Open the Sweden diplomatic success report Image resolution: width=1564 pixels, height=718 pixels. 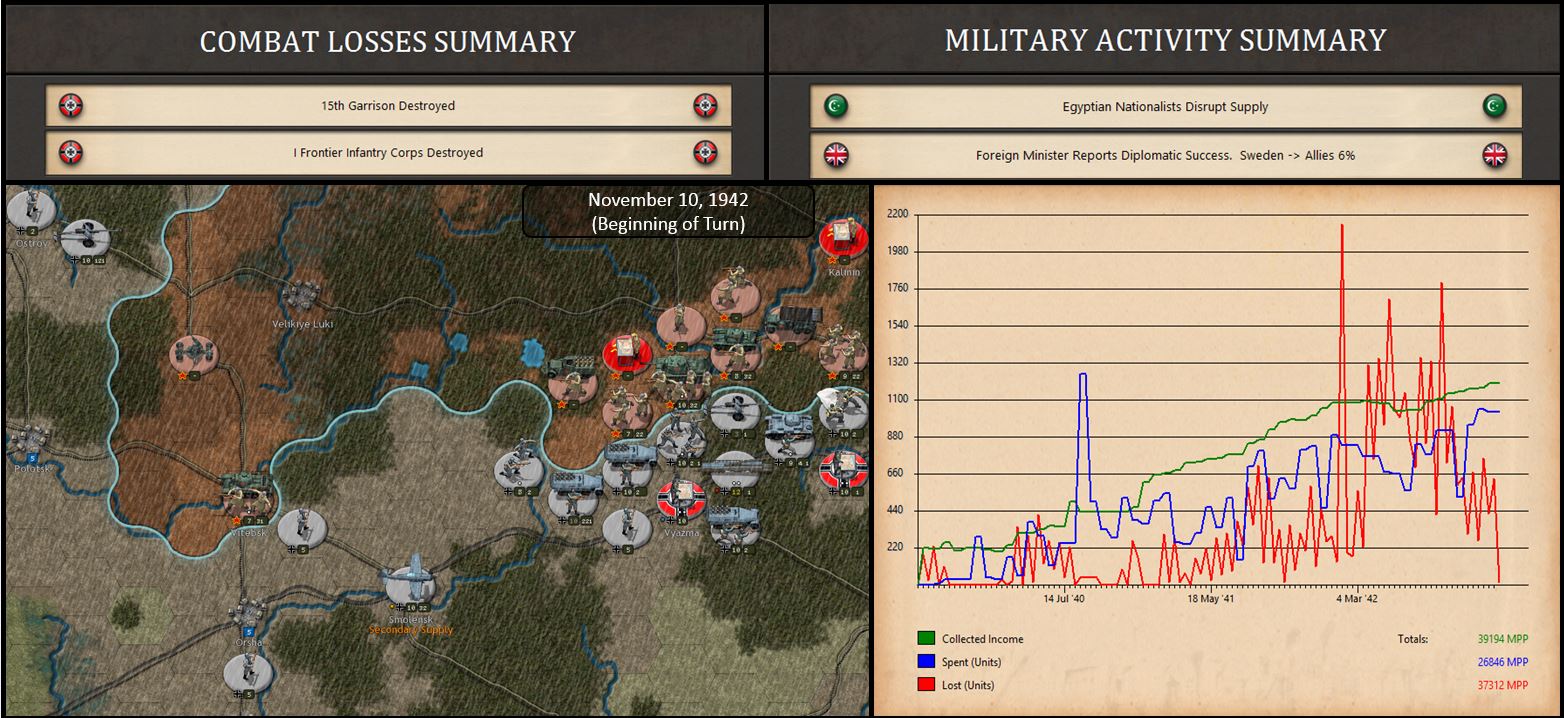click(x=1165, y=155)
